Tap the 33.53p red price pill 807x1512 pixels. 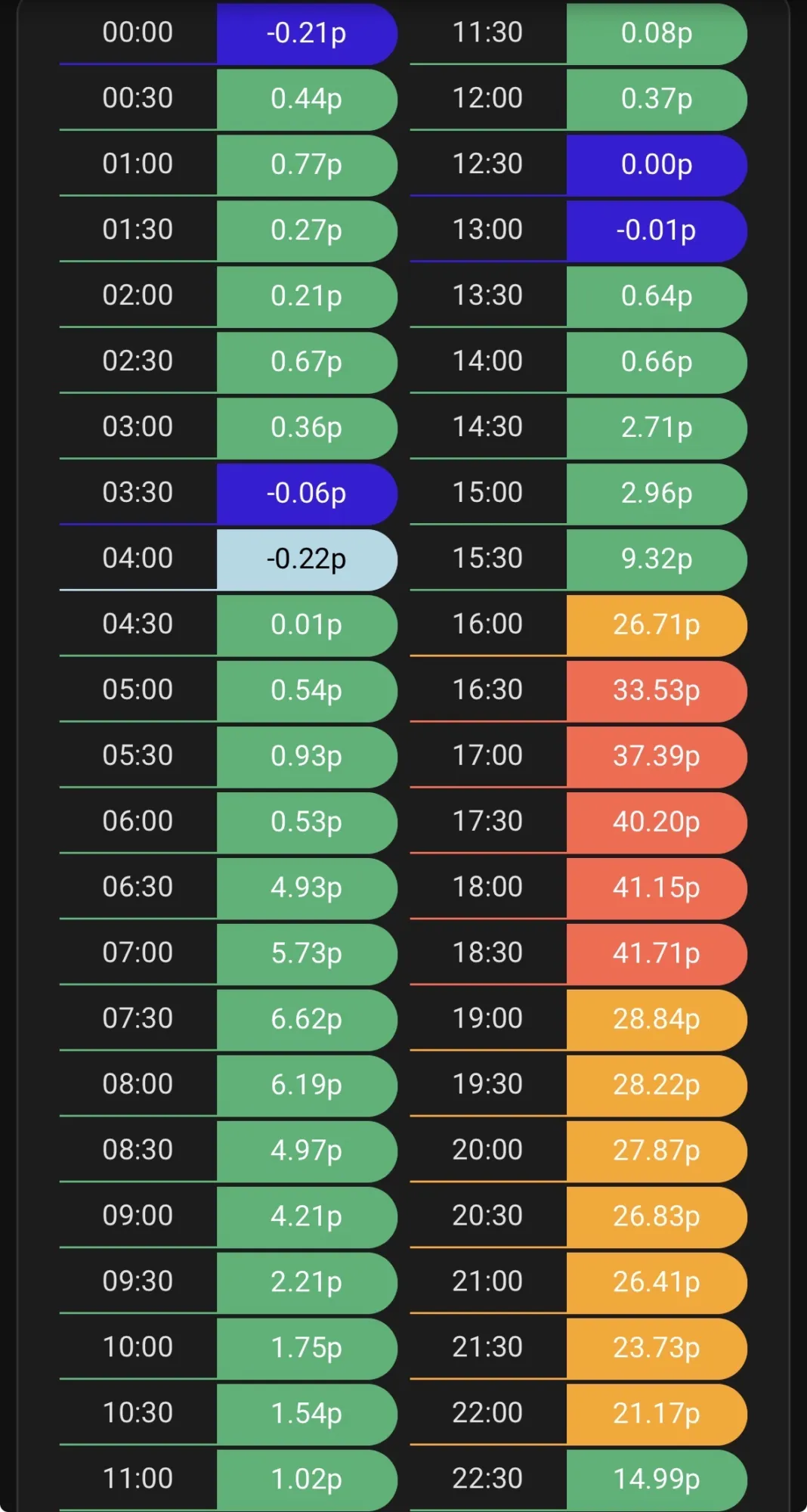click(656, 691)
